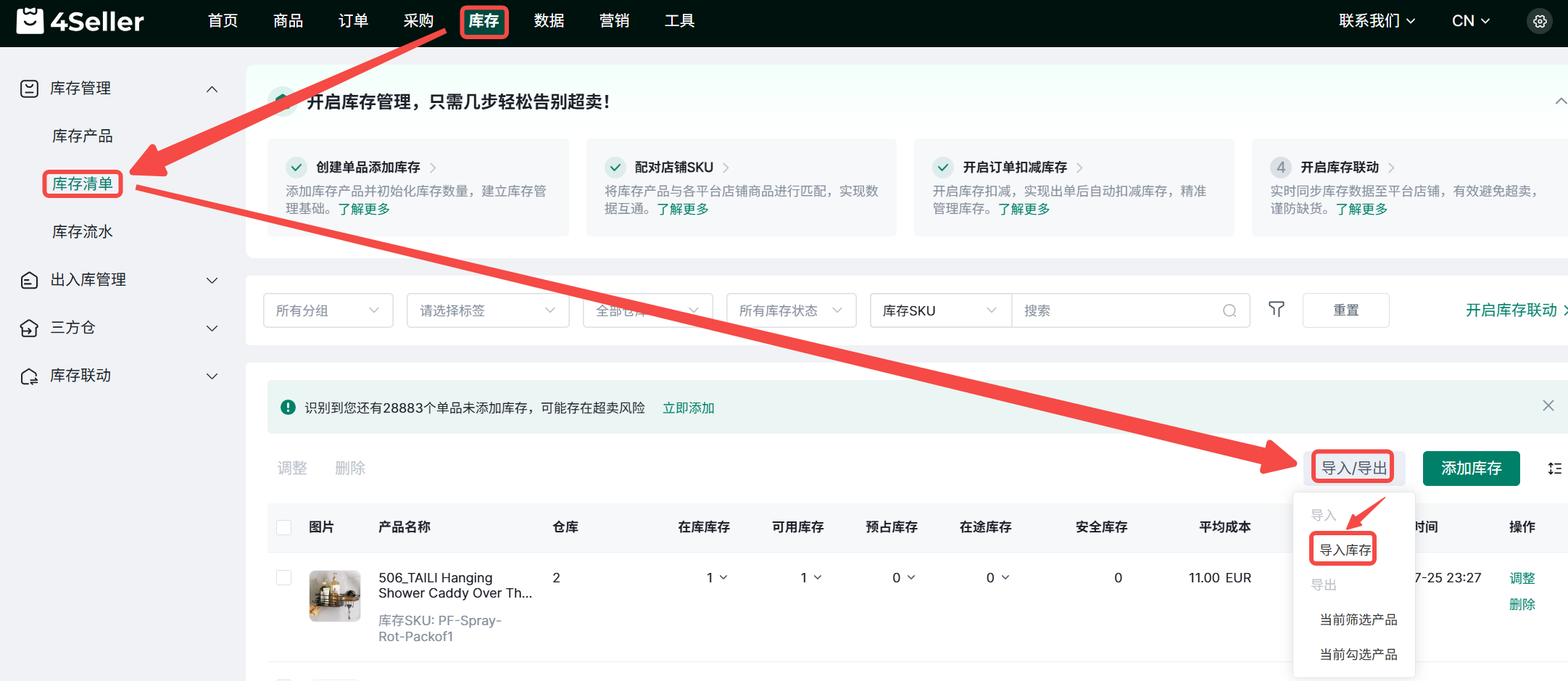The image size is (1568, 681).
Task: Click the filter funnel icon
Action: click(1277, 310)
